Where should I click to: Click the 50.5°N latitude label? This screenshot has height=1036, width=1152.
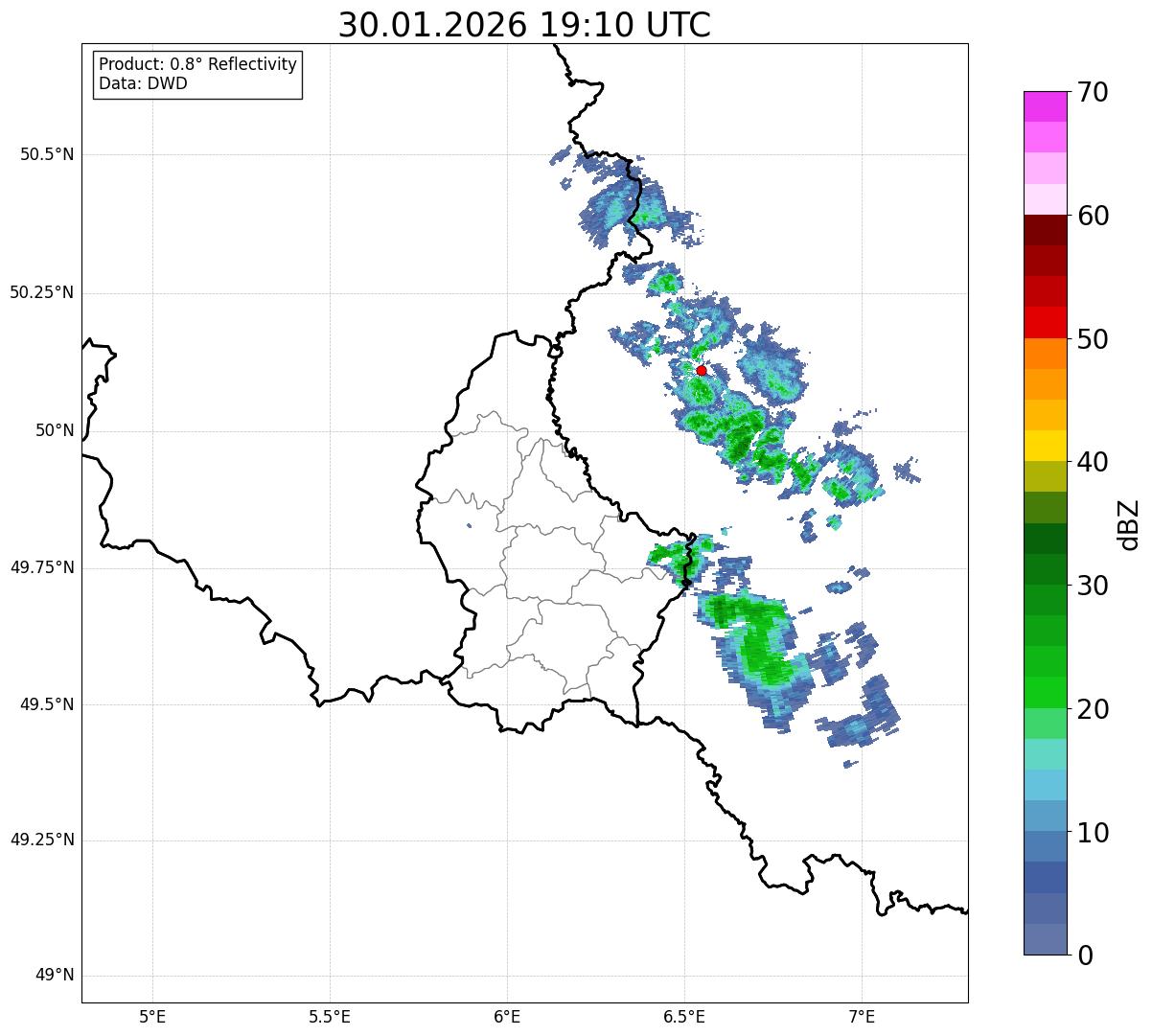click(x=47, y=154)
